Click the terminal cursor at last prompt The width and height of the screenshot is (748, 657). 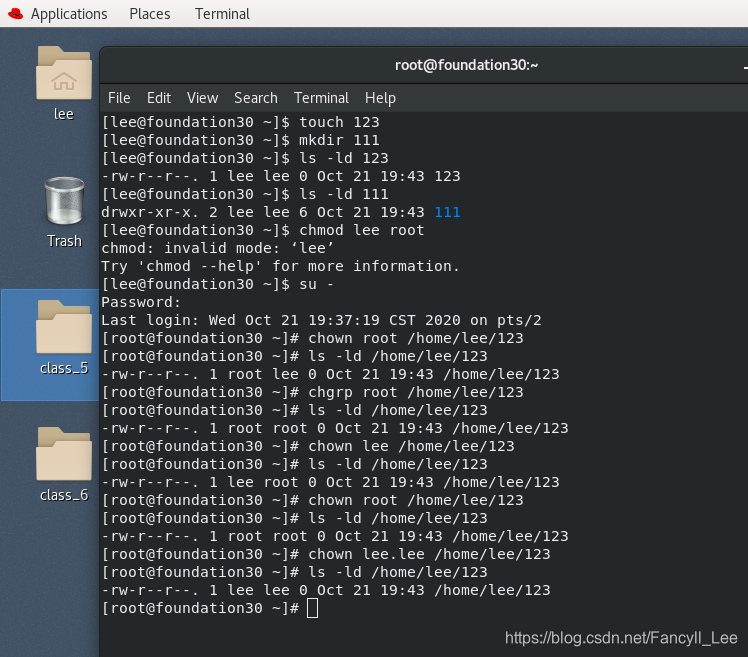pyautogui.click(x=312, y=608)
